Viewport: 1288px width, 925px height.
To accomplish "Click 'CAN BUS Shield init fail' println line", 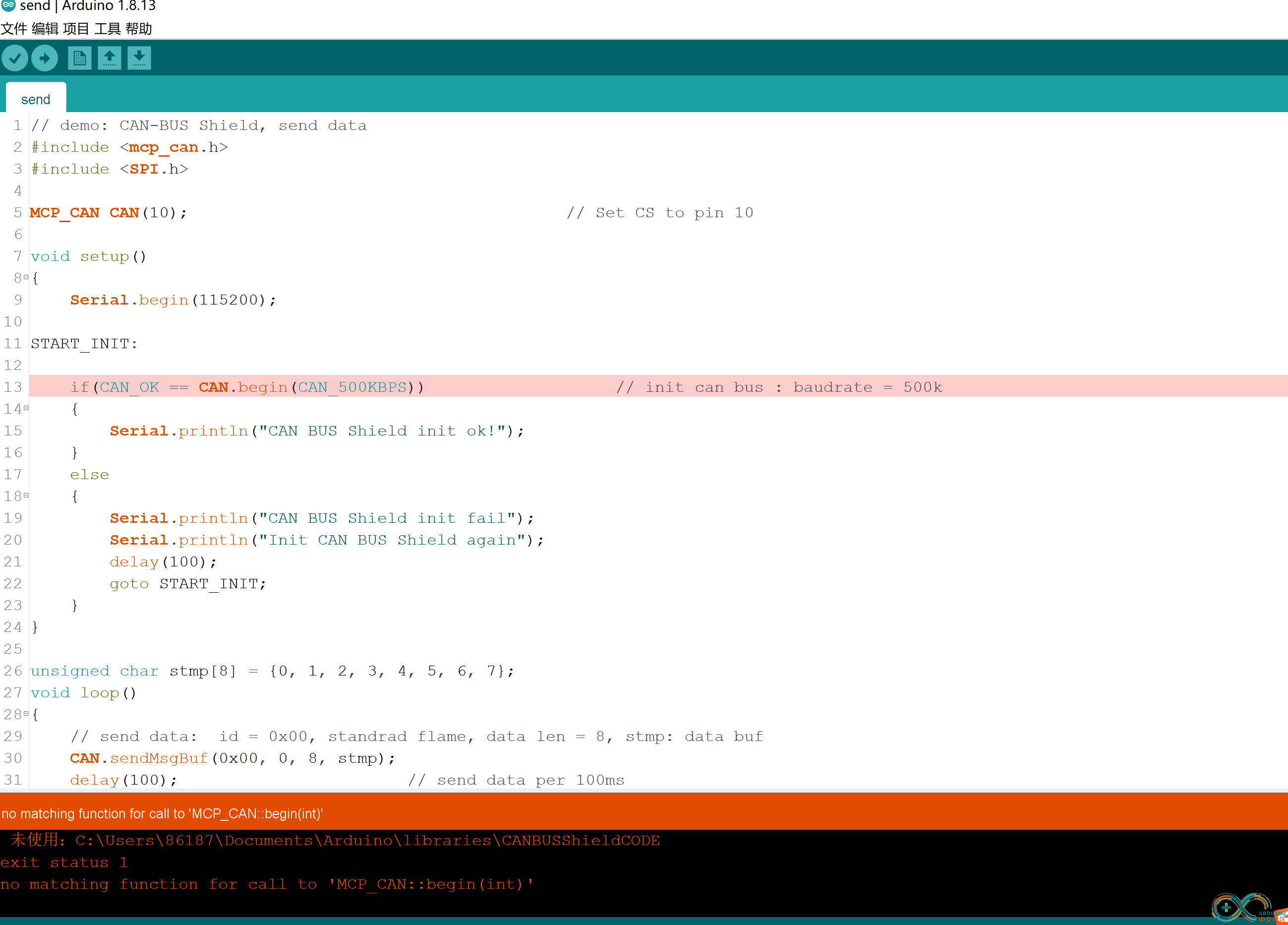I will point(322,518).
